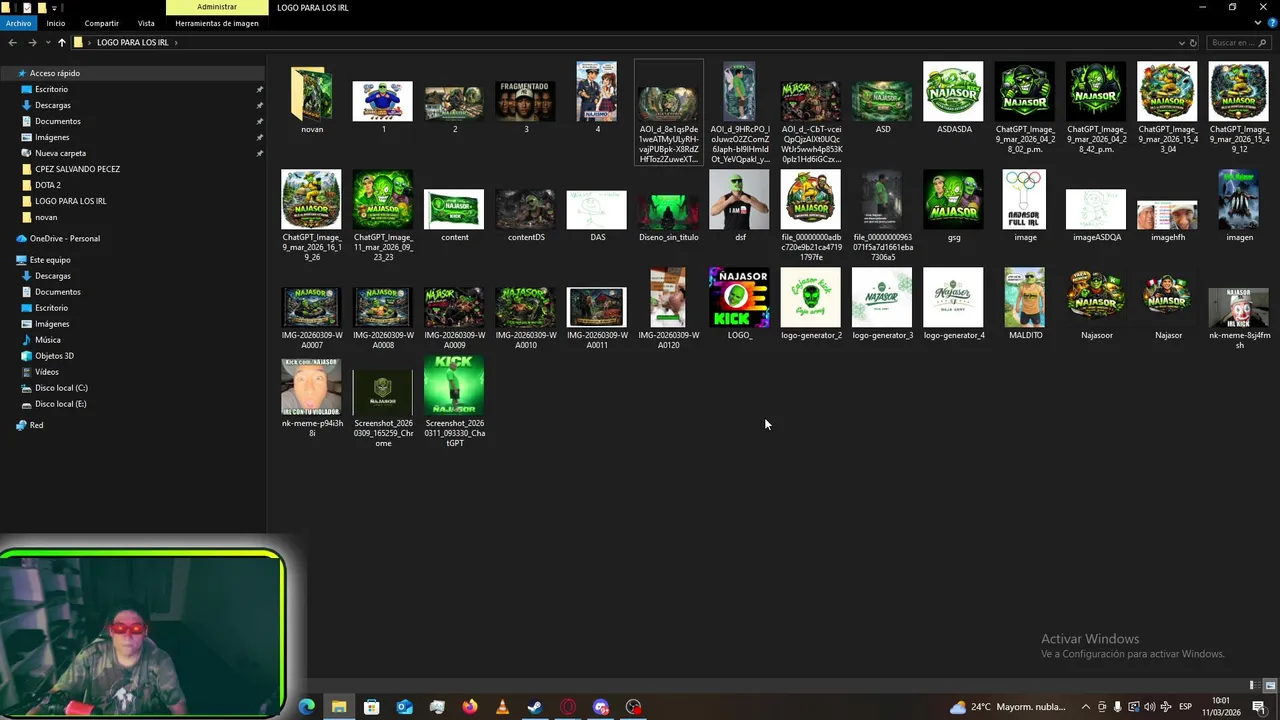Launch VLC media player from taskbar
This screenshot has width=1280, height=720.
[502, 707]
